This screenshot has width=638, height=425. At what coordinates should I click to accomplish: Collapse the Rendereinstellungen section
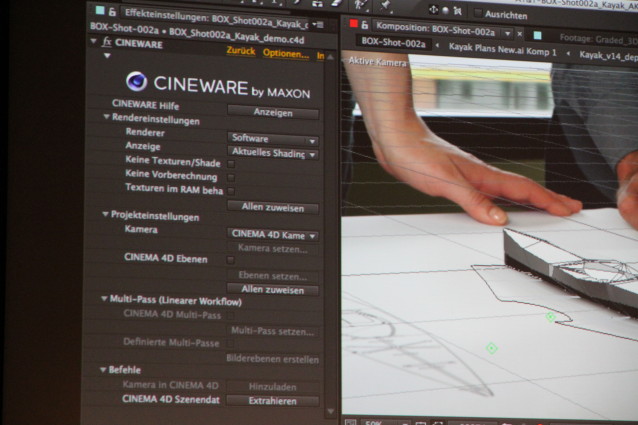coord(106,117)
